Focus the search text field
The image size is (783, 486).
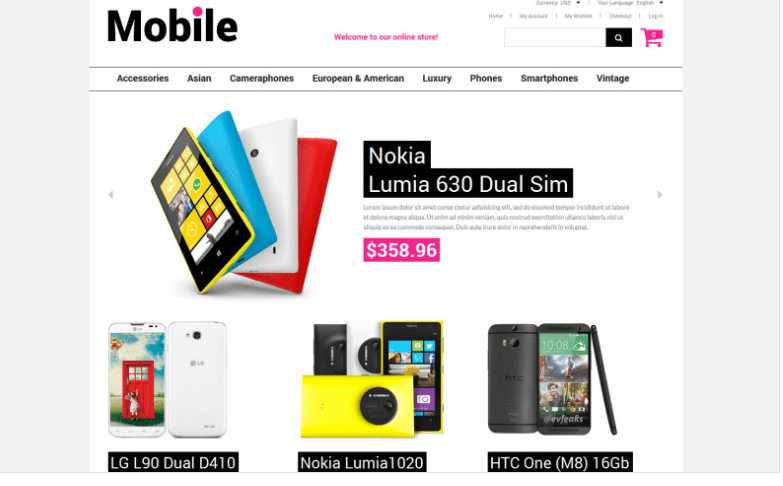point(555,37)
